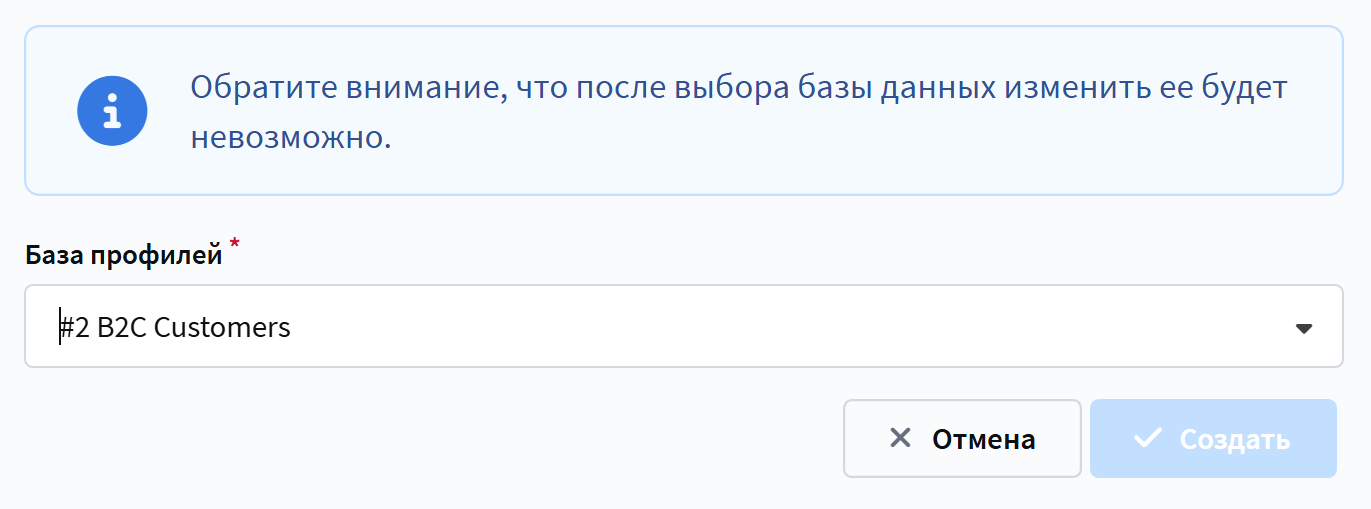Focus the text cursor before "#2"
This screenshot has width=1371, height=509.
[60, 327]
